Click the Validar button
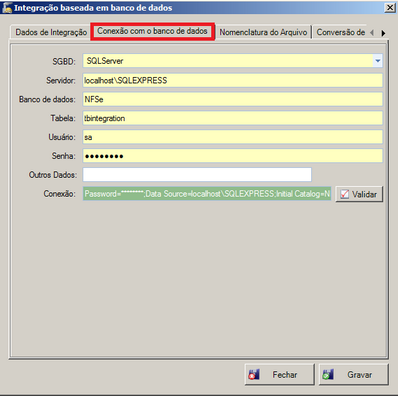Viewport: 398px width, 396px height. [359, 194]
